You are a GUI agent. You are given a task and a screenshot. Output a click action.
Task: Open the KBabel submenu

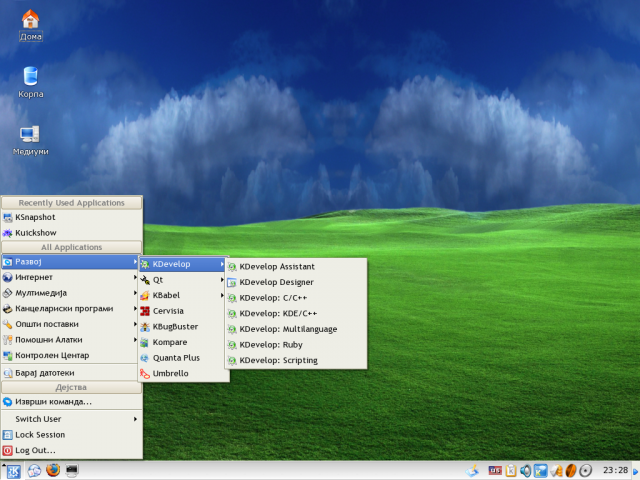(183, 296)
